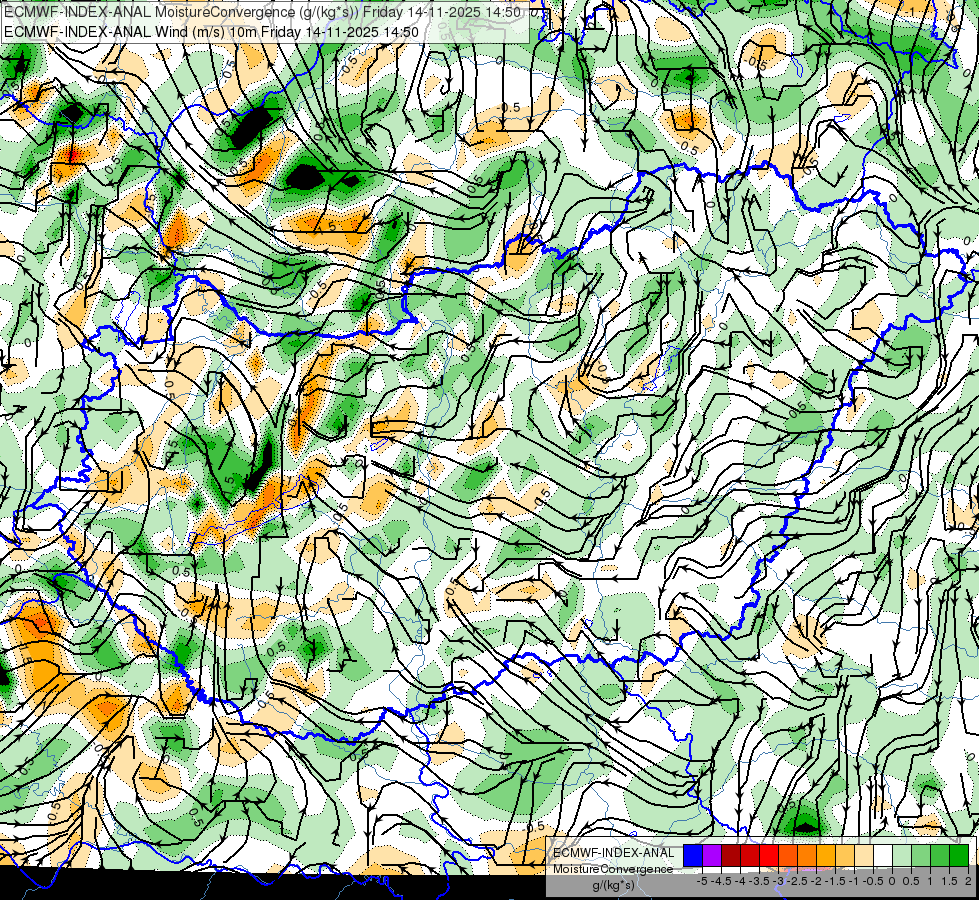Click the 2 tick value on legend scale
Viewport: 979px width, 900px height.
coord(968,881)
